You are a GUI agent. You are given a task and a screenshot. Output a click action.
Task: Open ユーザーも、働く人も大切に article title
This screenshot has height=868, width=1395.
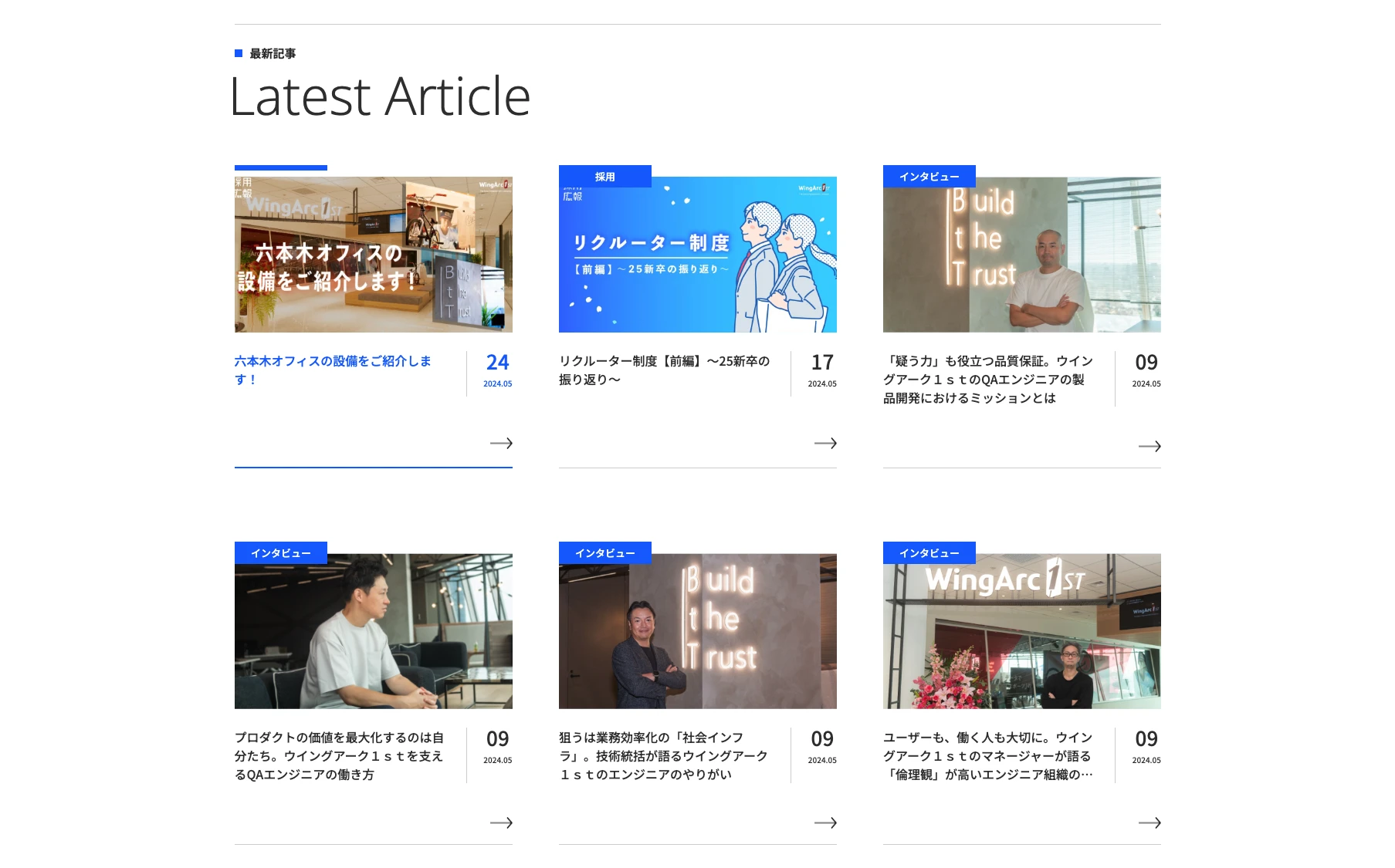[x=988, y=755]
